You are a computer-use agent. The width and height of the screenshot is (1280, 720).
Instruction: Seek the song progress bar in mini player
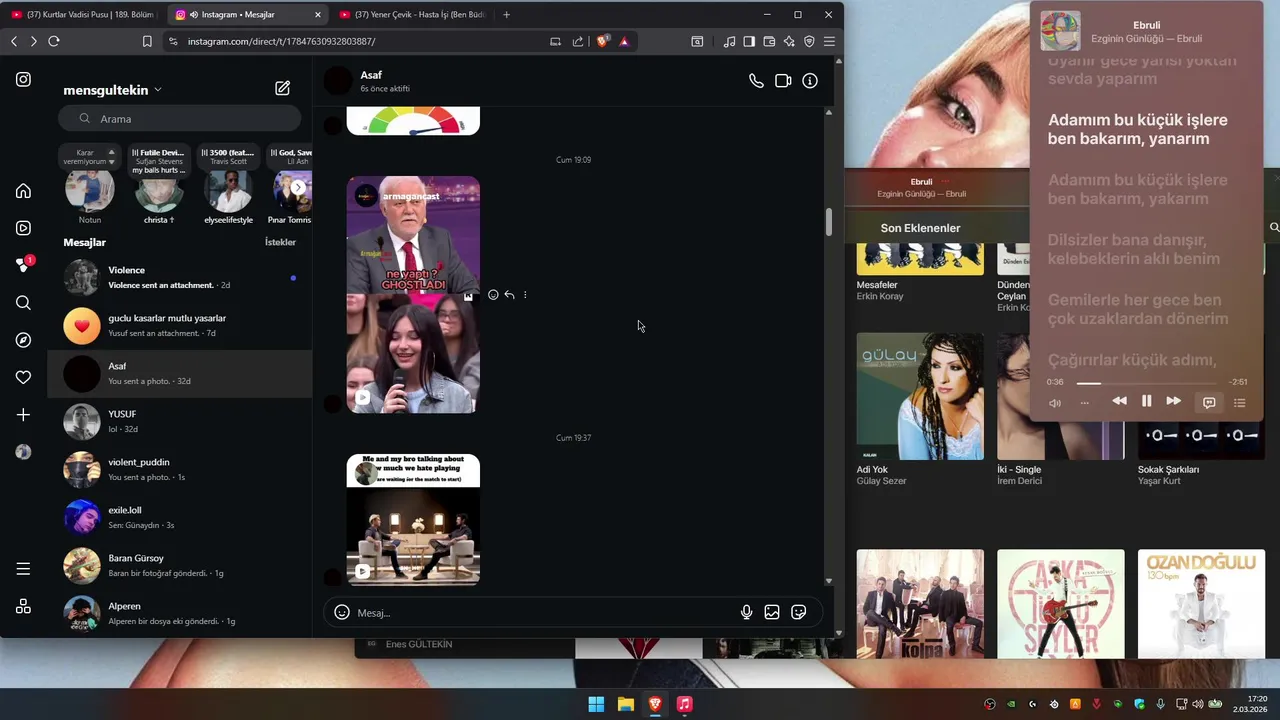(x=1148, y=383)
